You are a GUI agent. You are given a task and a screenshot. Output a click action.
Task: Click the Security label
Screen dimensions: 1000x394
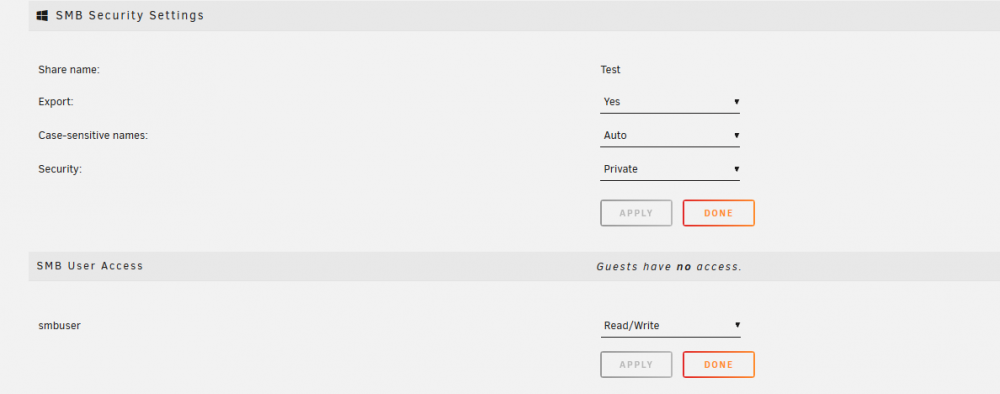click(60, 169)
